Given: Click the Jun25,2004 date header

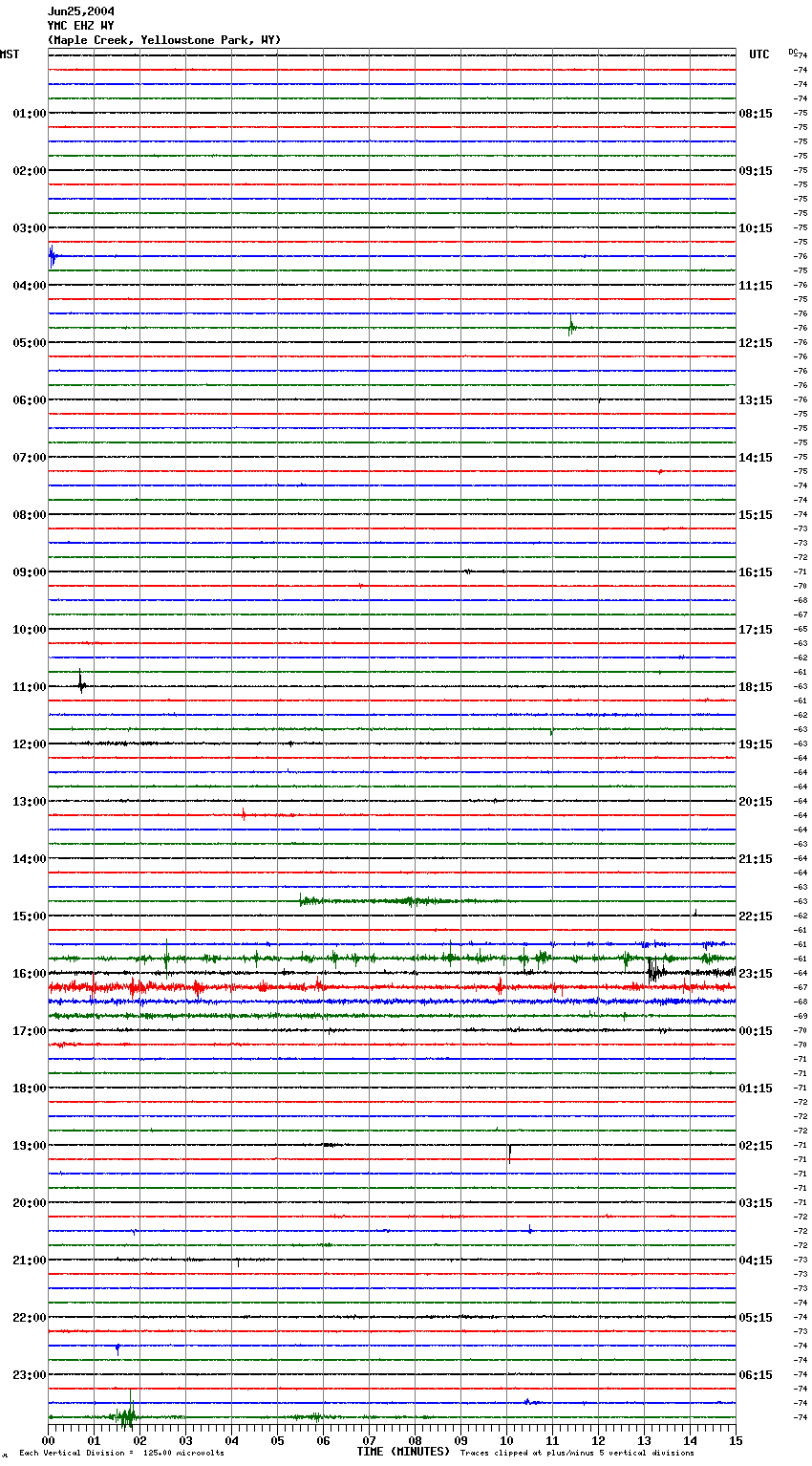Looking at the screenshot, I should pos(81,11).
